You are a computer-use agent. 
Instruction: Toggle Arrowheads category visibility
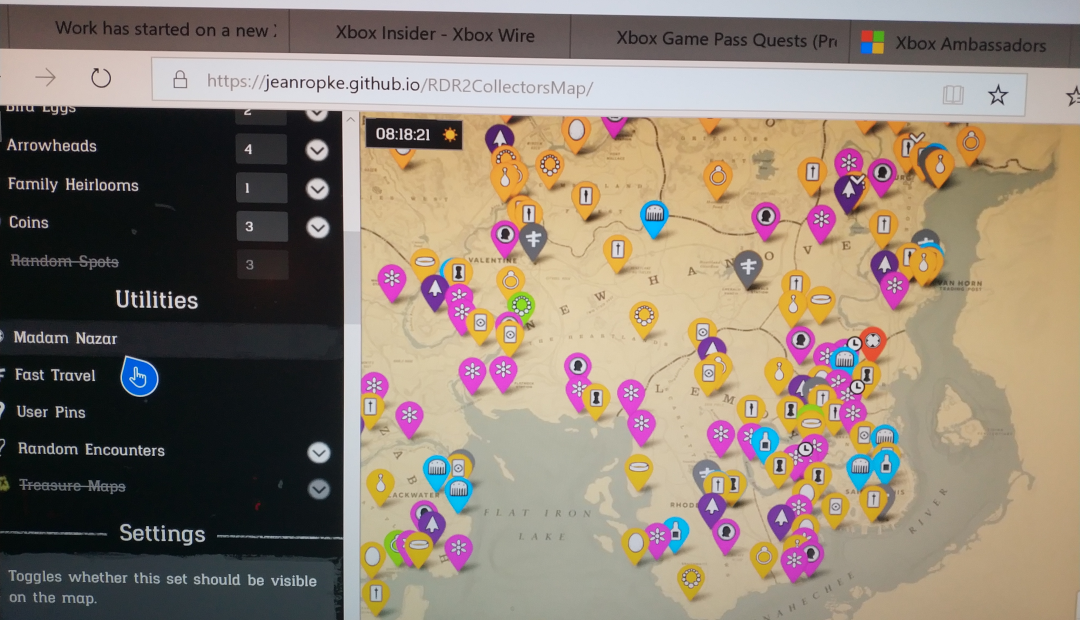pyautogui.click(x=52, y=146)
